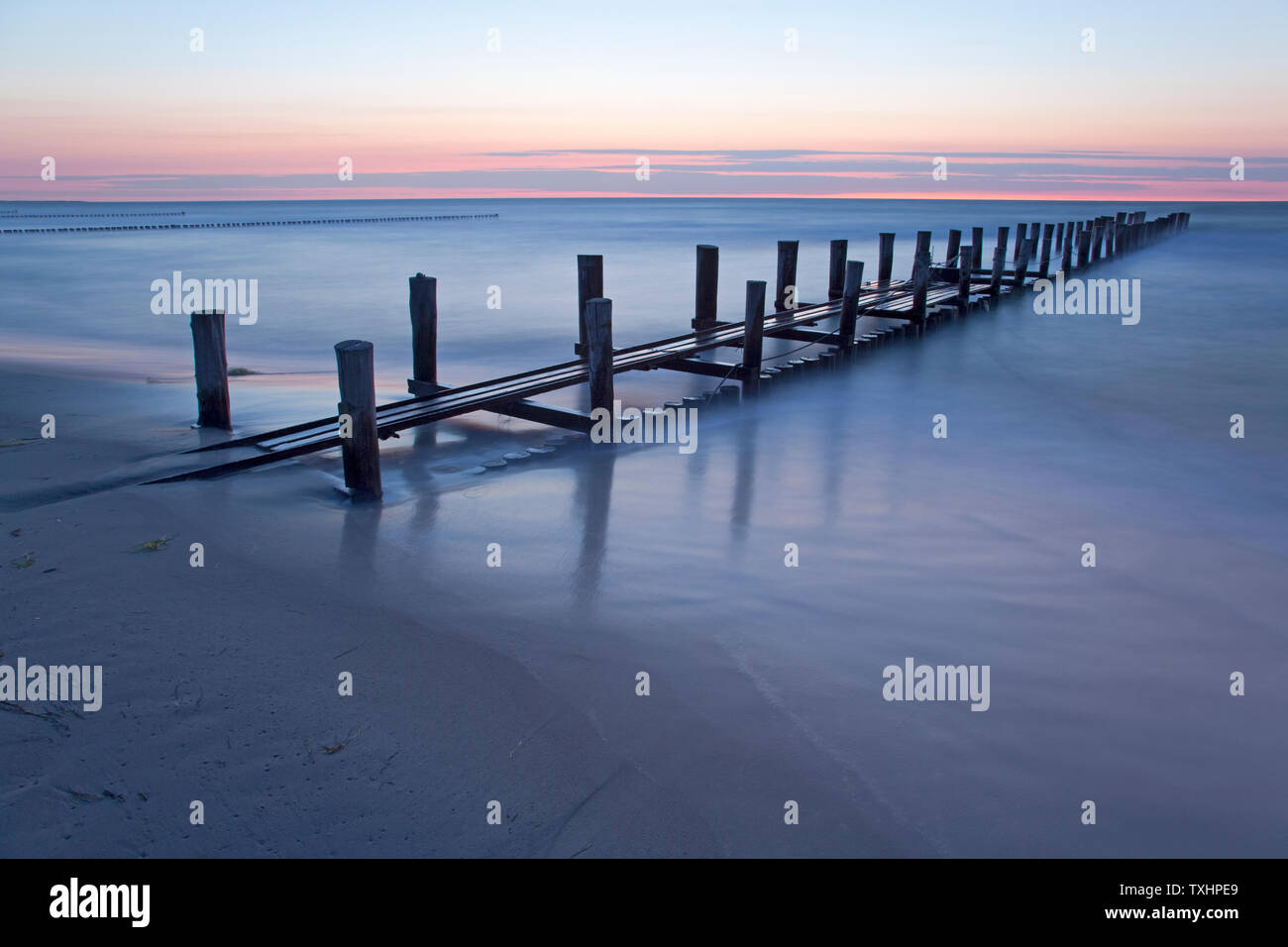Click the alamy logo in bottom bar
This screenshot has height=947, width=1288.
(x=100, y=902)
